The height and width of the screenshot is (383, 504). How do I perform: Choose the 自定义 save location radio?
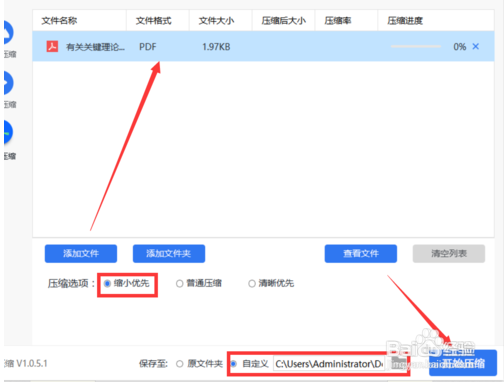249,364
